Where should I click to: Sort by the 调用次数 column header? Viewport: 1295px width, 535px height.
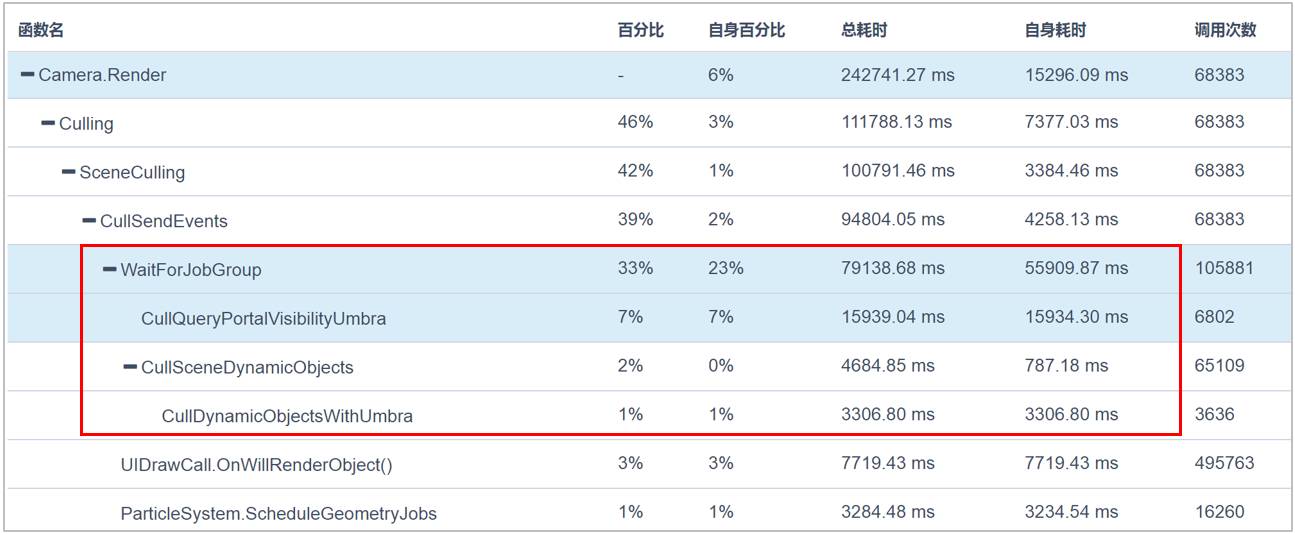tap(1225, 30)
